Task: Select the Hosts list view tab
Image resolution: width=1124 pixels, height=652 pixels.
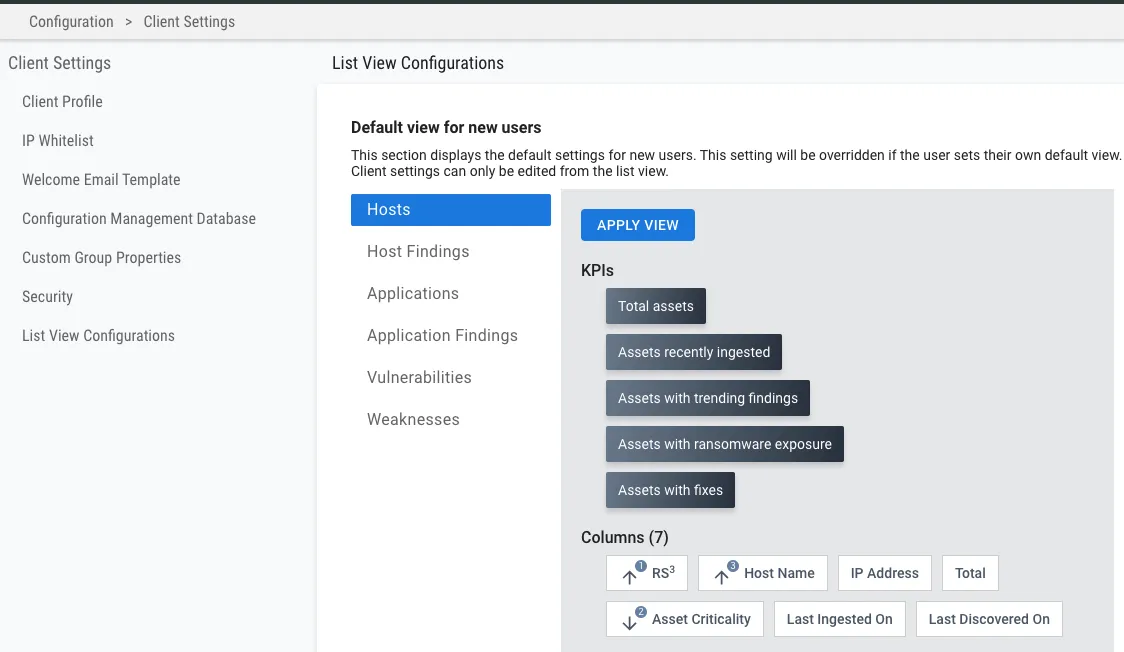Action: pyautogui.click(x=451, y=210)
